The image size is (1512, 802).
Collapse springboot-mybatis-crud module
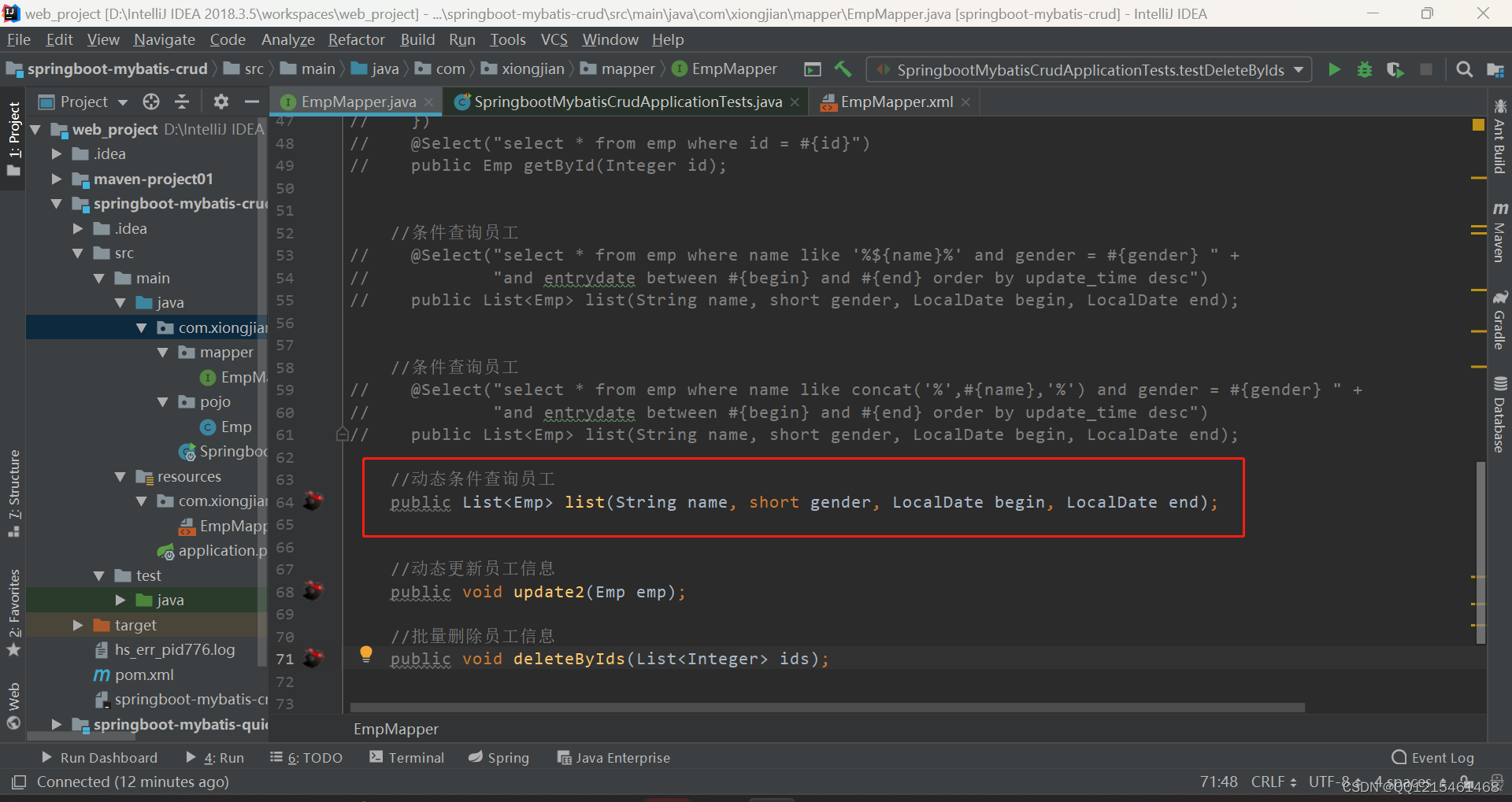click(56, 204)
